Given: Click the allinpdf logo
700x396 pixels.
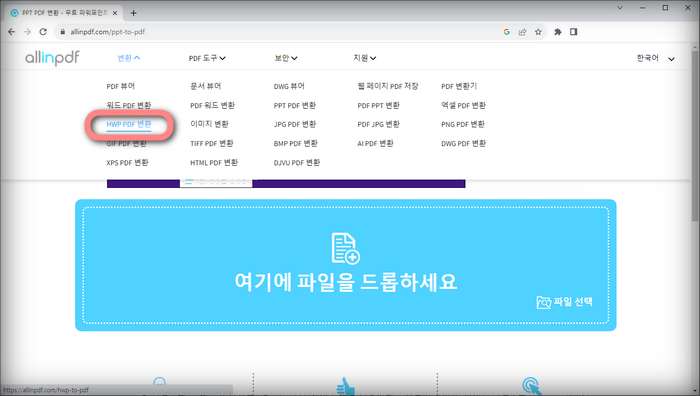Looking at the screenshot, I should (52, 58).
